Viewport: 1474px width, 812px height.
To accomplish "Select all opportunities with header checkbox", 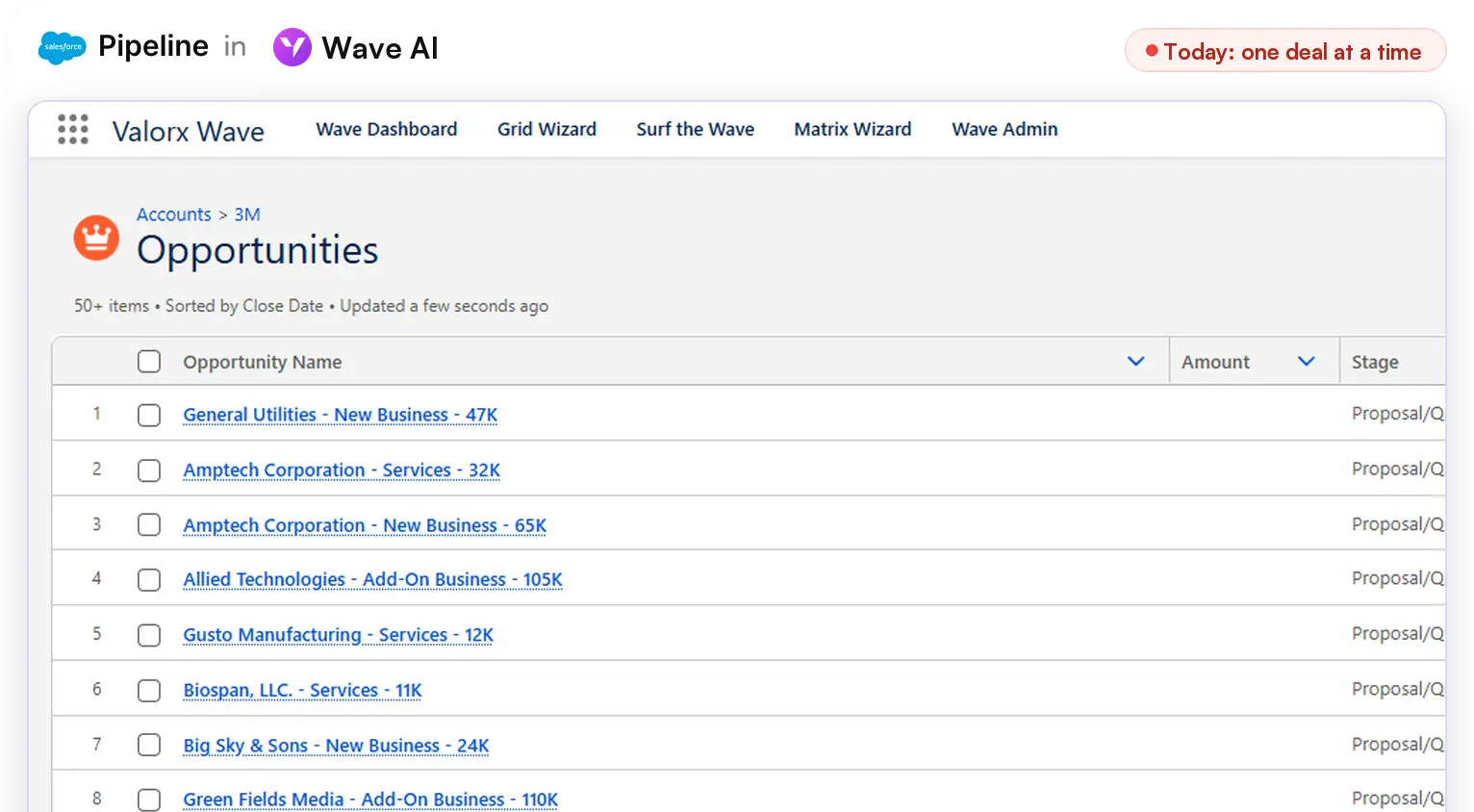I will click(149, 362).
